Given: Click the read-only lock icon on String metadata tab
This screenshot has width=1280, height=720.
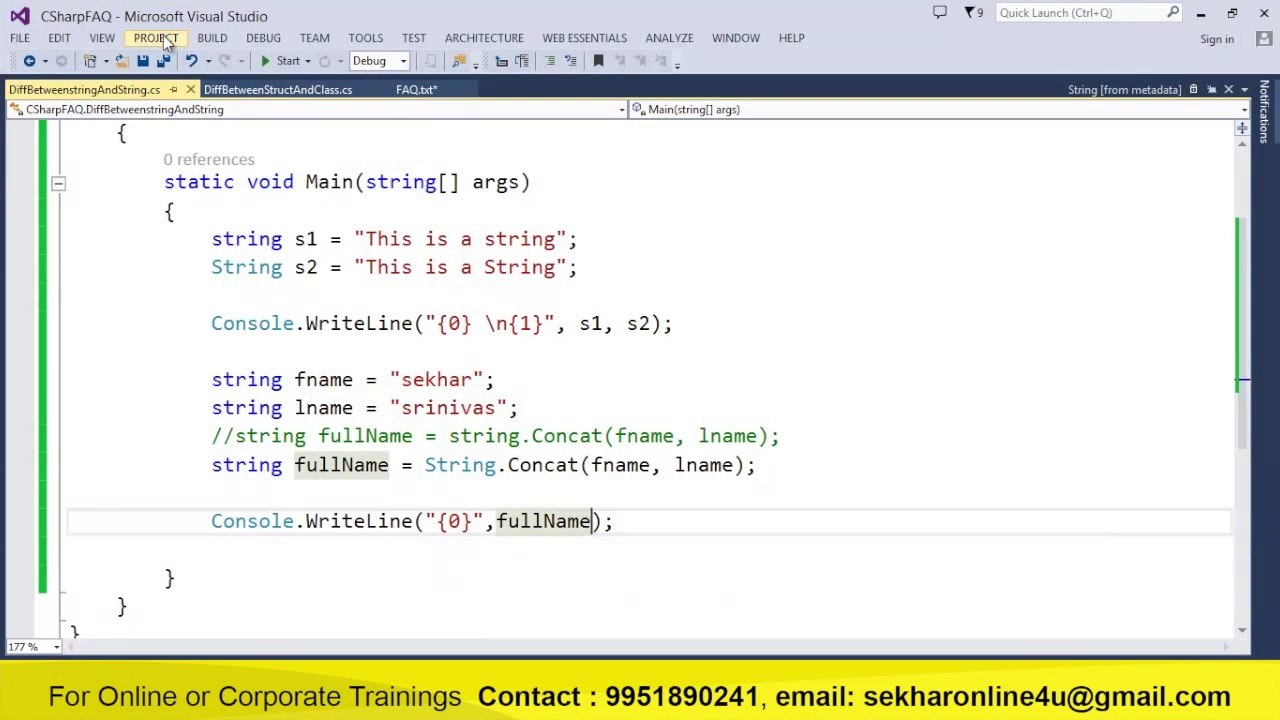Looking at the screenshot, I should pos(1193,90).
